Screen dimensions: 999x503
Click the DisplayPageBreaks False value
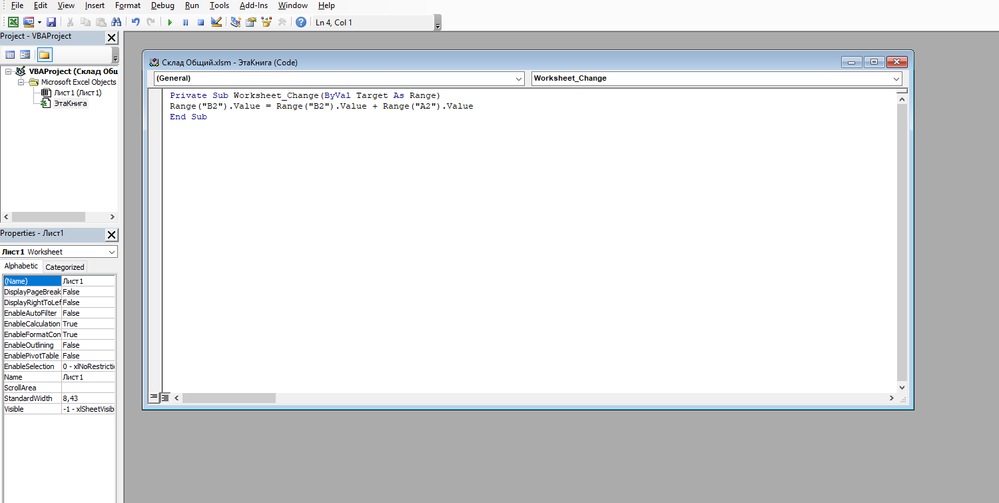coord(89,292)
